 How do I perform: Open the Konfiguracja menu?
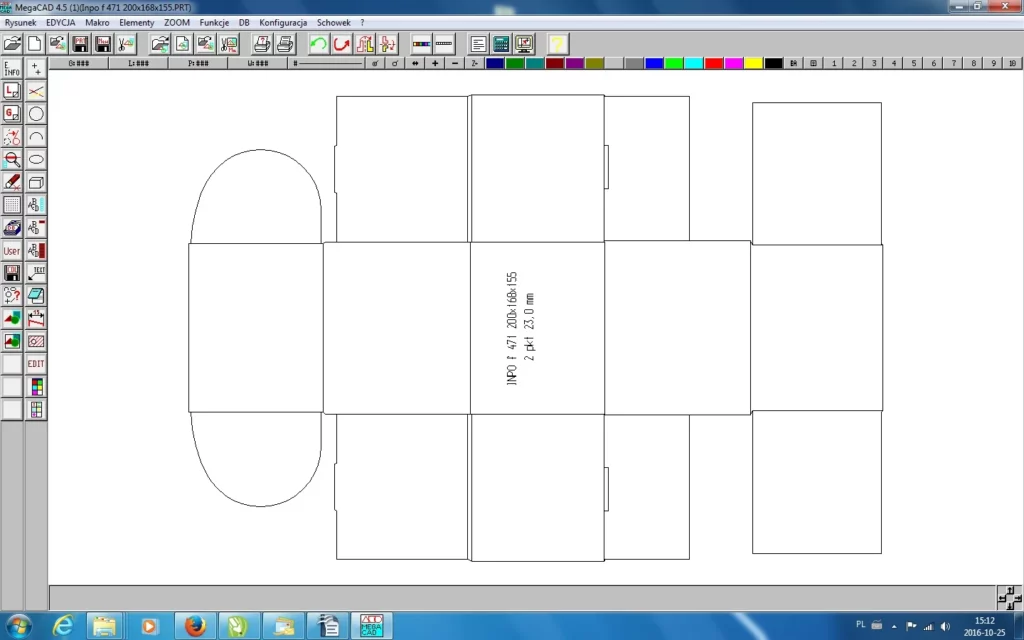[x=284, y=22]
